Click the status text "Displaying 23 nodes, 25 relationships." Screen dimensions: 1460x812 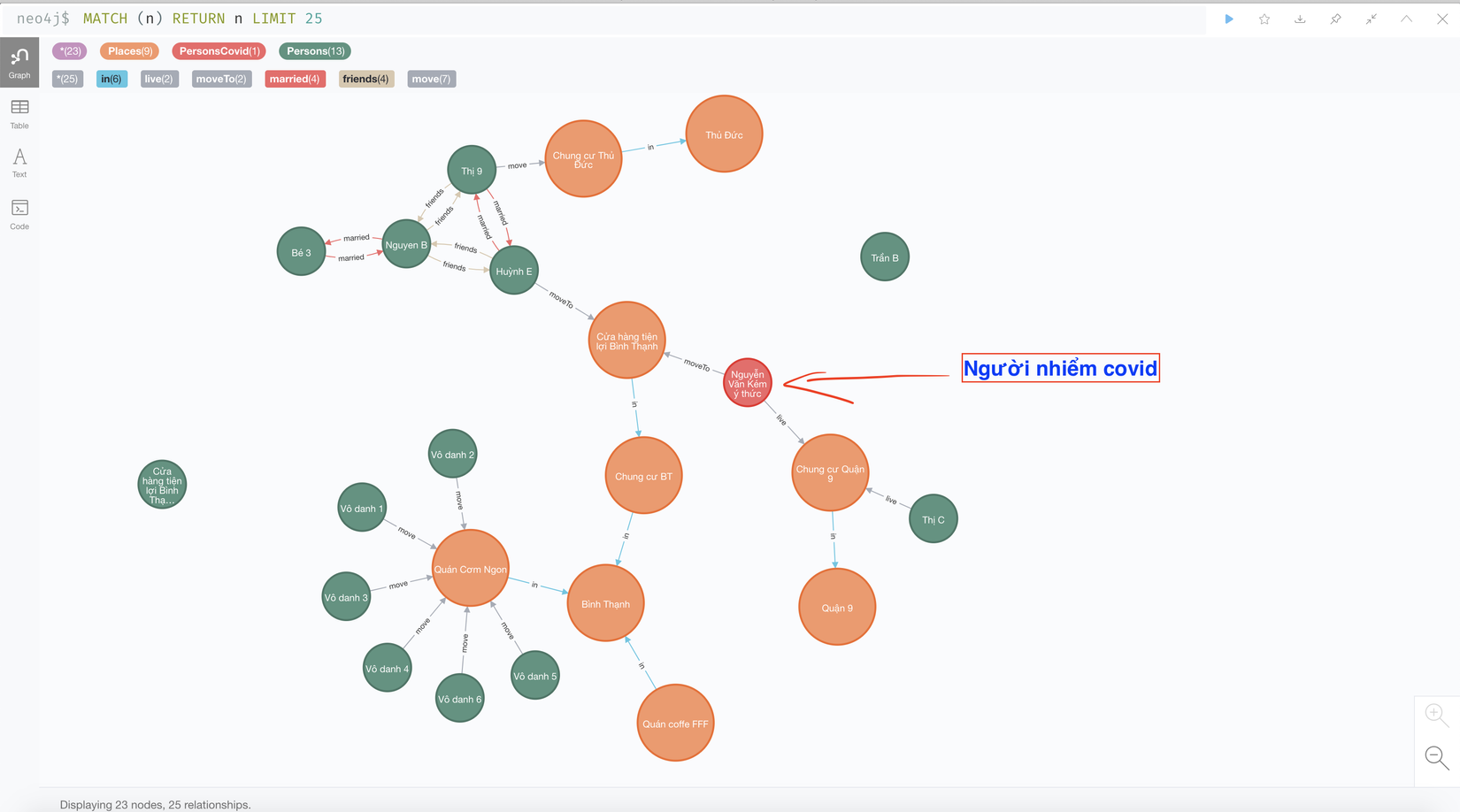click(x=155, y=804)
